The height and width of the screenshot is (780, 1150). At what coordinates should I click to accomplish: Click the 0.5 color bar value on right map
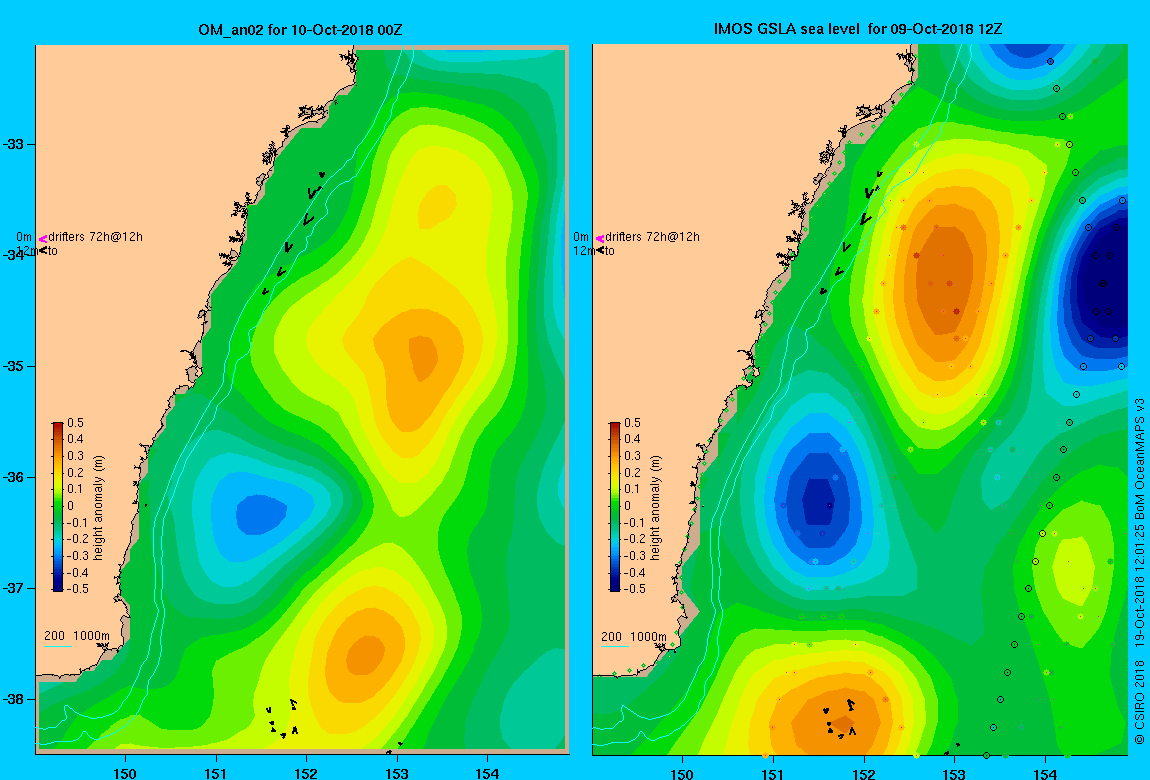point(632,423)
